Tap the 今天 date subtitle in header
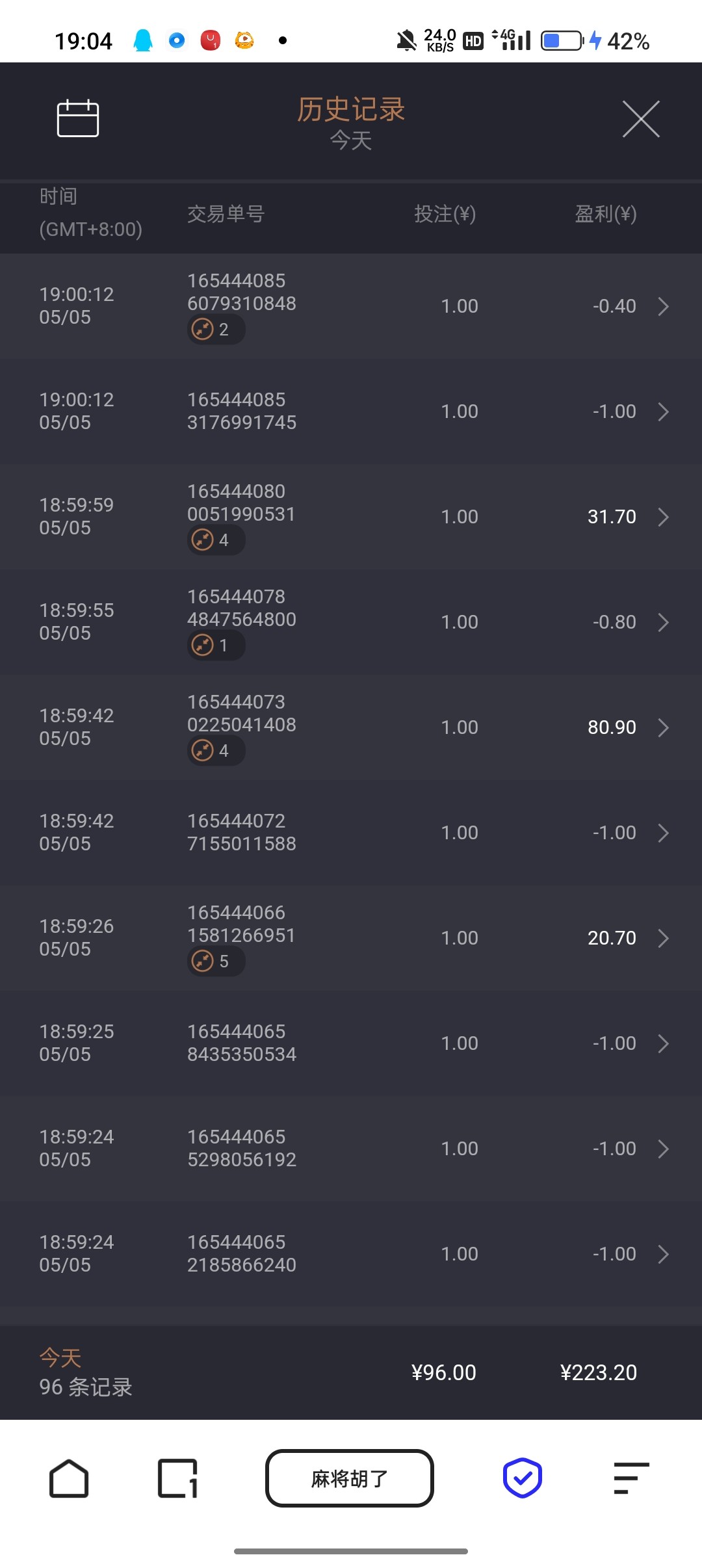Viewport: 702px width, 1568px height. [x=351, y=140]
